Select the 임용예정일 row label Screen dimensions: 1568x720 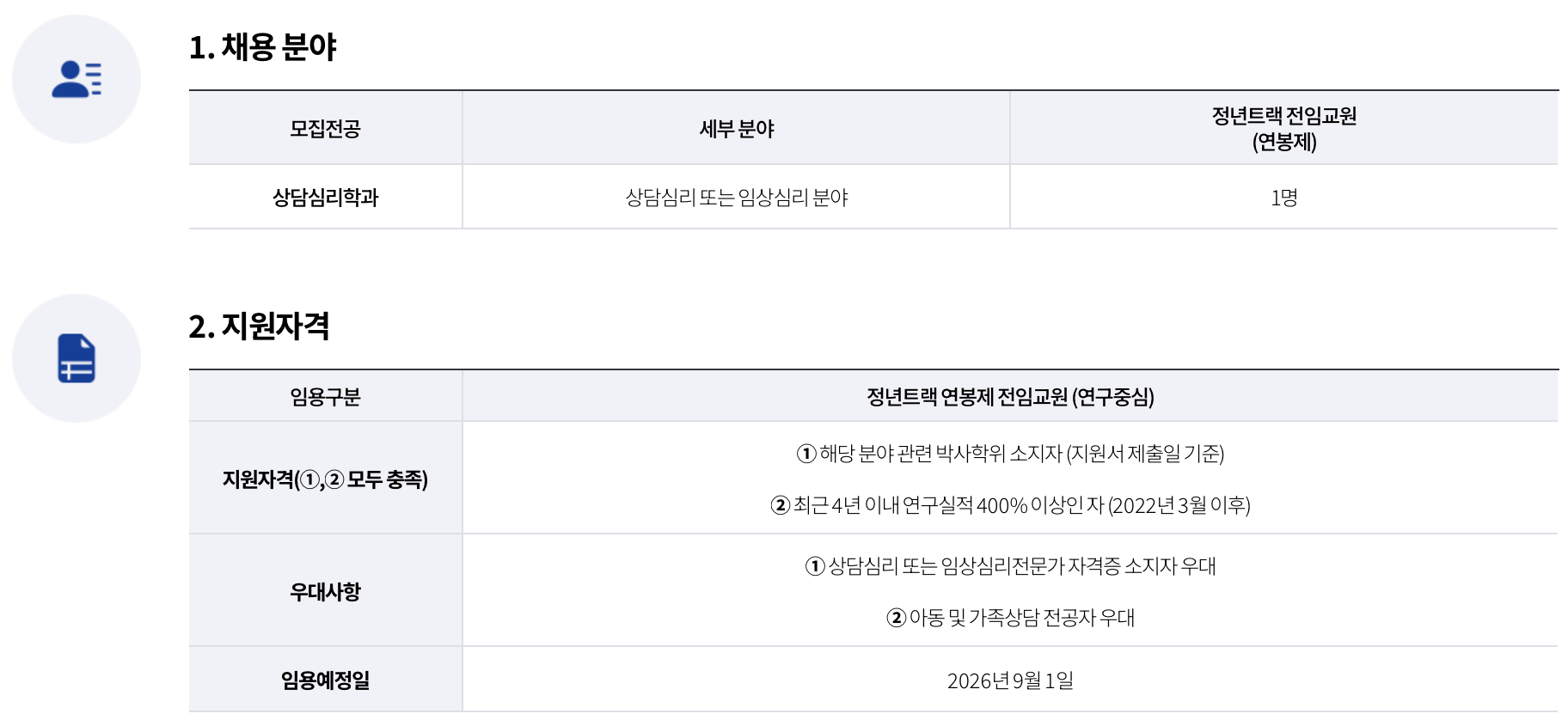(325, 680)
